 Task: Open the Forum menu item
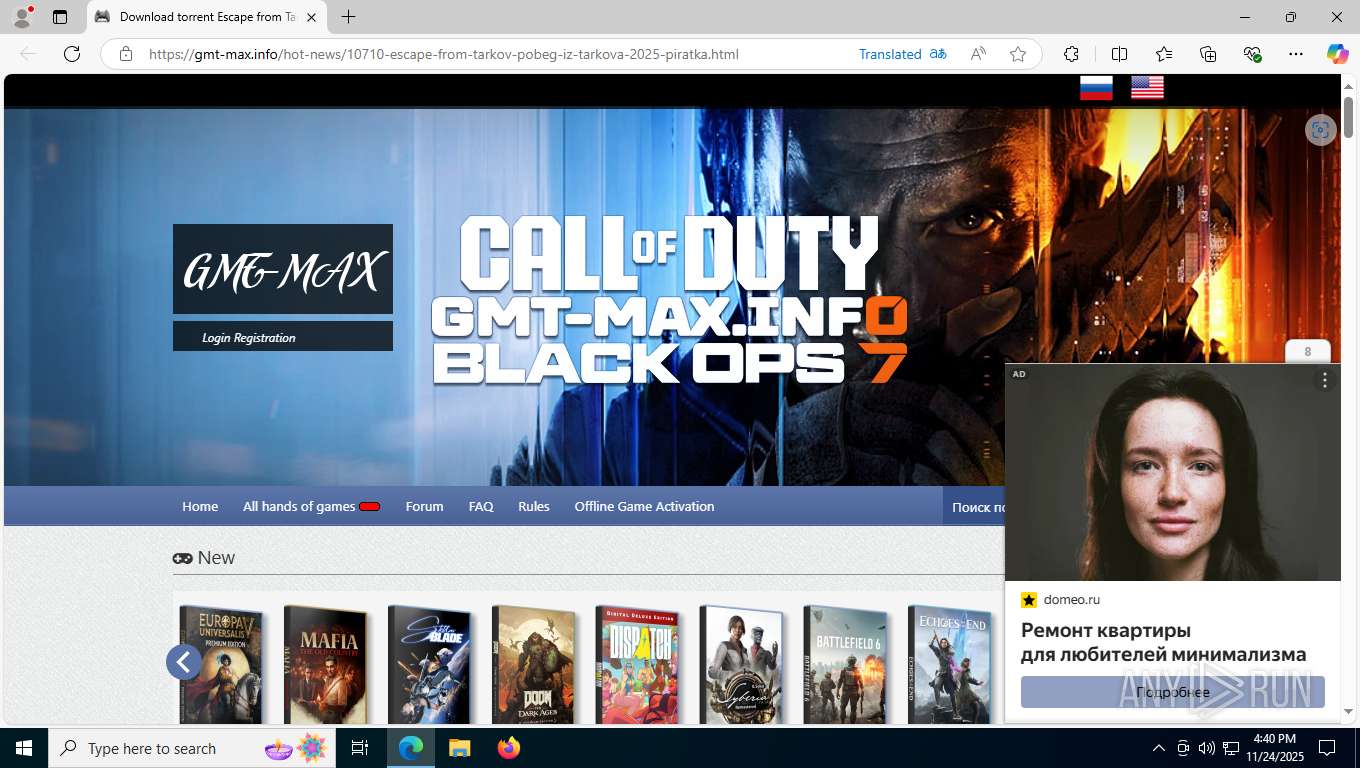pos(424,506)
